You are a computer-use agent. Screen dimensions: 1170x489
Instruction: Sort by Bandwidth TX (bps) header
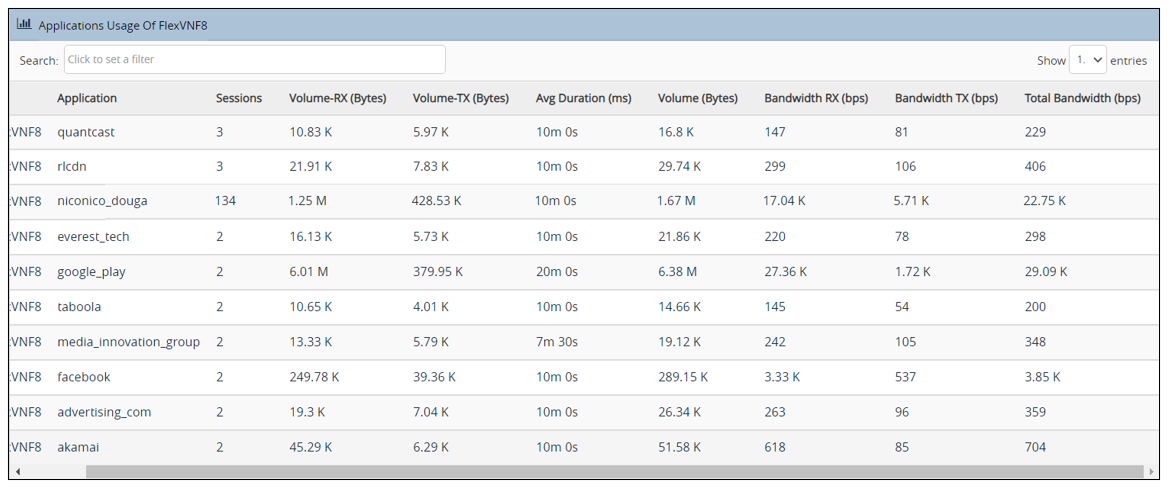coord(946,98)
